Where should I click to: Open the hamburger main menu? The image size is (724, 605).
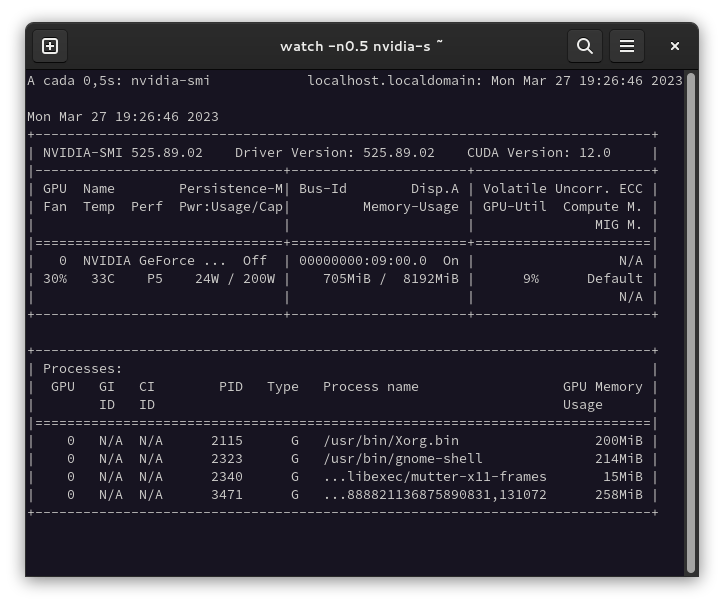(x=627, y=46)
